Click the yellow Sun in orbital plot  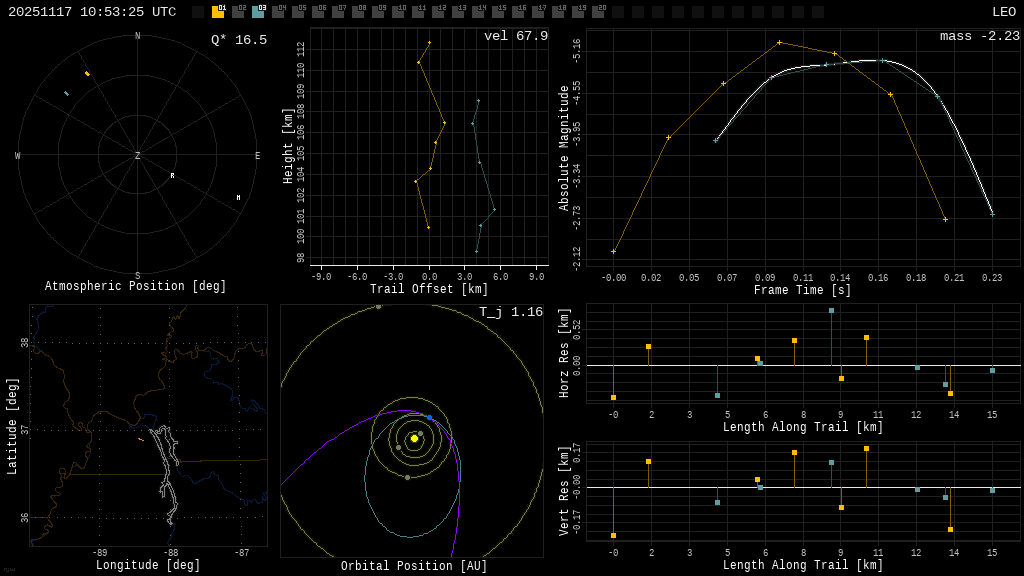(x=414, y=438)
